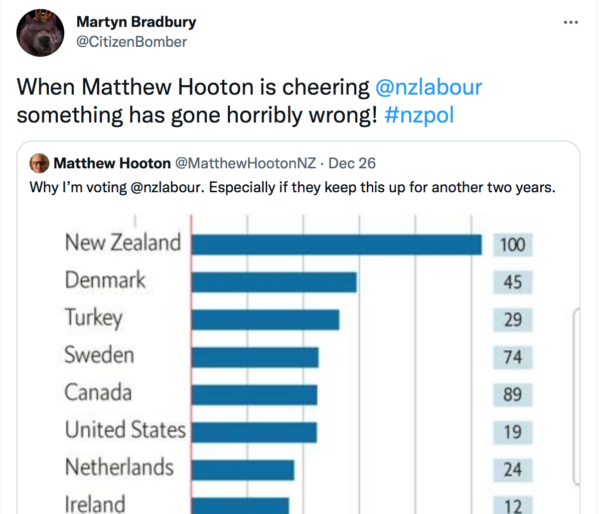Click Martyn Bradbury's profile avatar
The height and width of the screenshot is (514, 600).
[41, 31]
